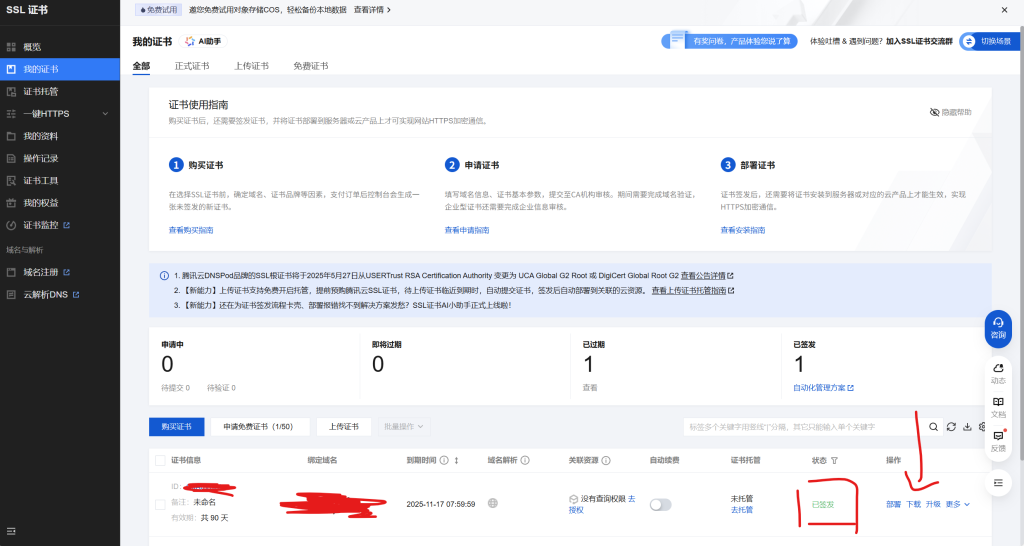Click 部署 action for the certificate
Viewport: 1024px width, 546px height.
click(x=893, y=504)
